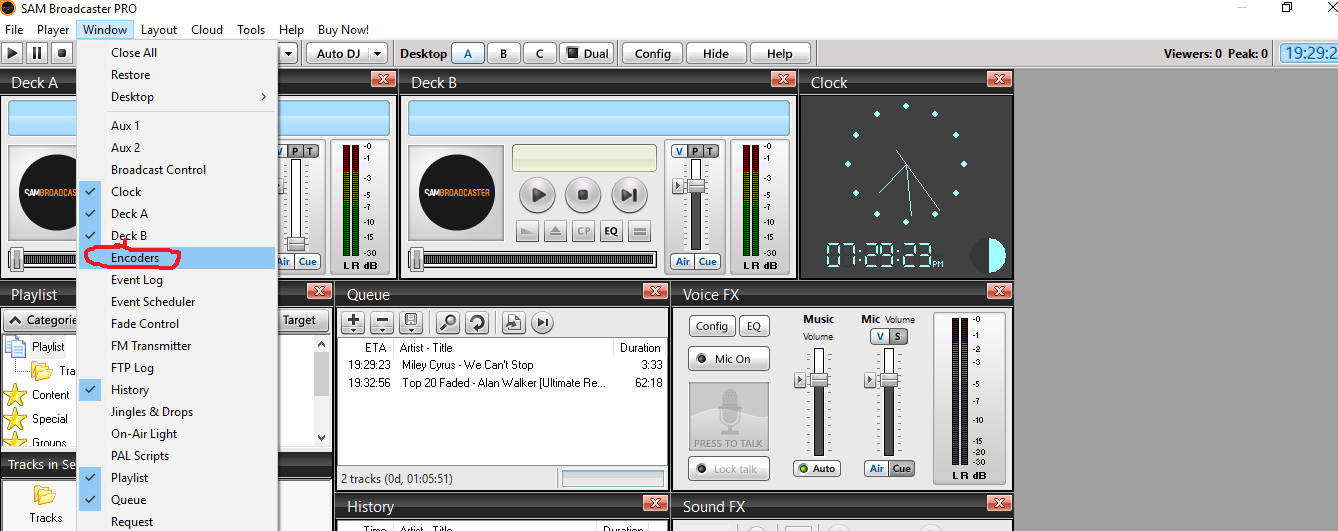Click the arrow beside Deck B volume fader
This screenshot has height=531, width=1338.
[678, 186]
